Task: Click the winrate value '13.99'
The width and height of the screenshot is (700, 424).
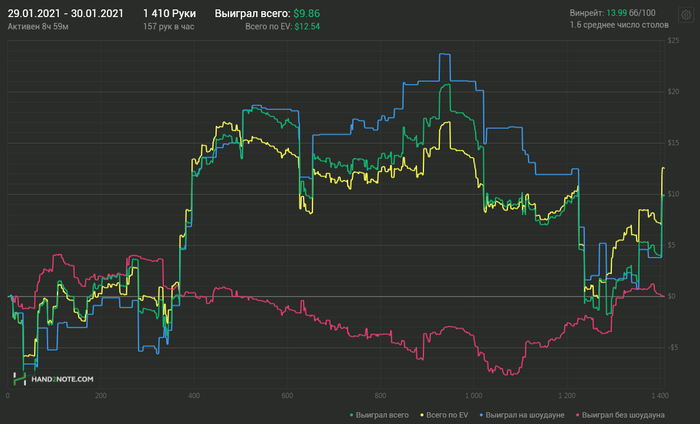Action: click(617, 13)
